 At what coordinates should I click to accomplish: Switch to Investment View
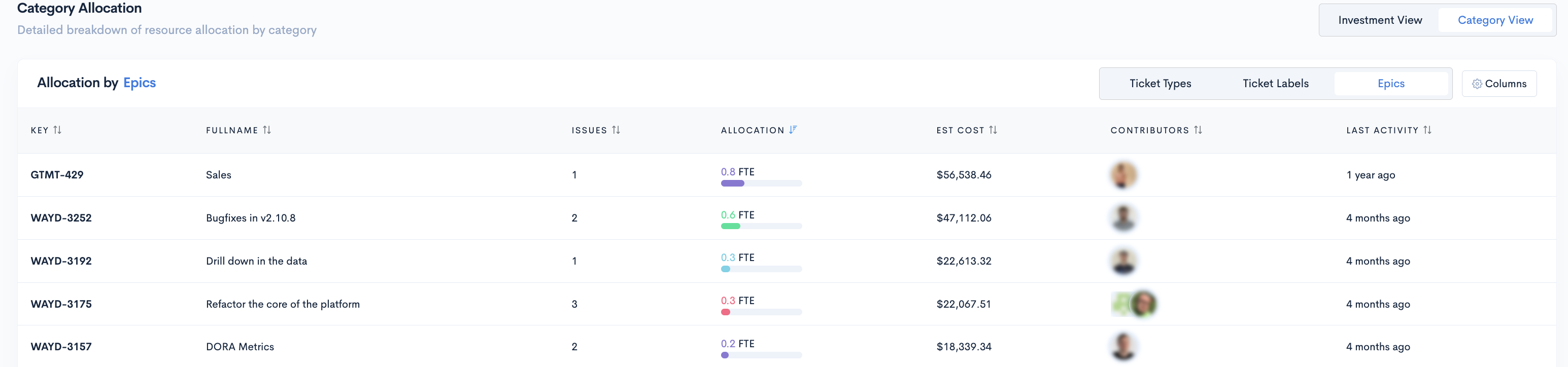pyautogui.click(x=1380, y=20)
